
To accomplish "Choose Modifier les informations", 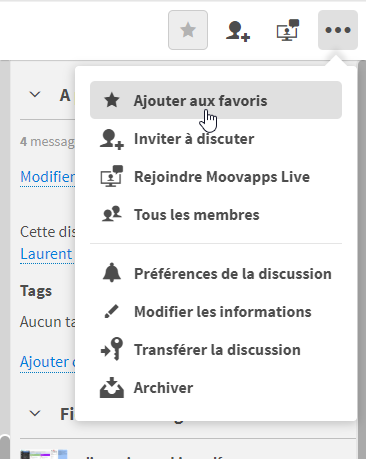I will tap(216, 312).
